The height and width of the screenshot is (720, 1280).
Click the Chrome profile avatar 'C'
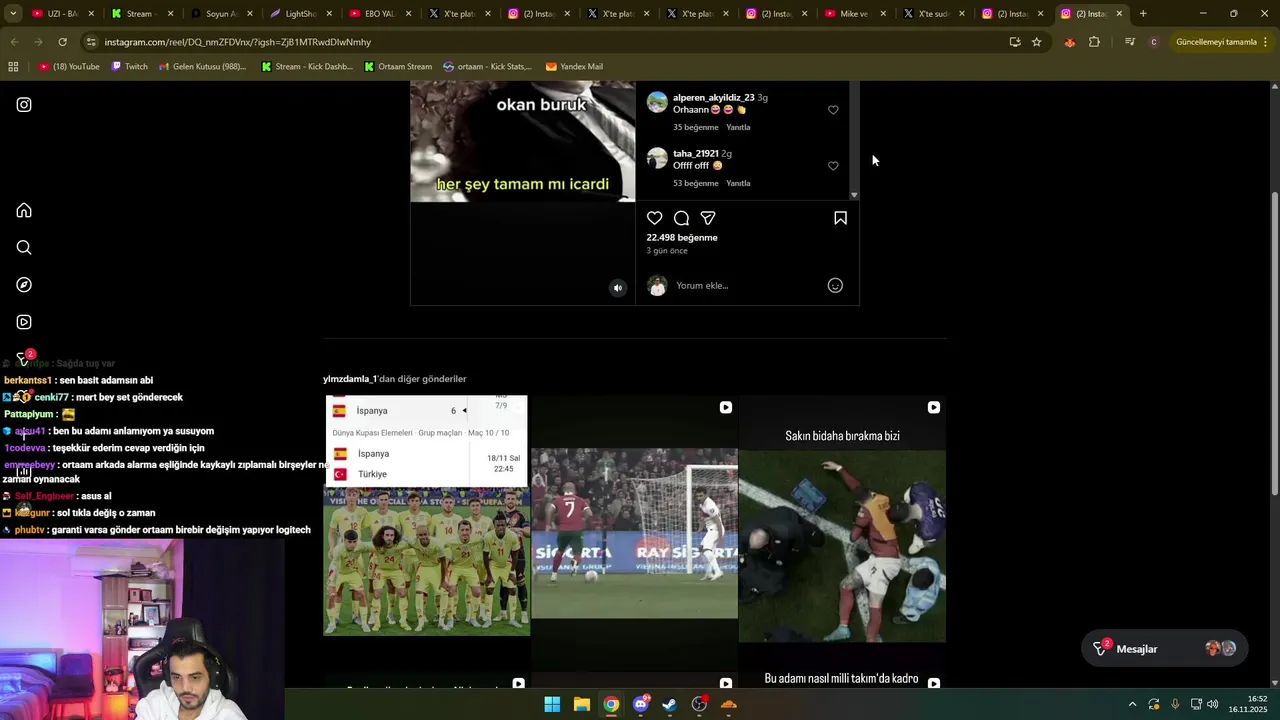tap(1154, 42)
